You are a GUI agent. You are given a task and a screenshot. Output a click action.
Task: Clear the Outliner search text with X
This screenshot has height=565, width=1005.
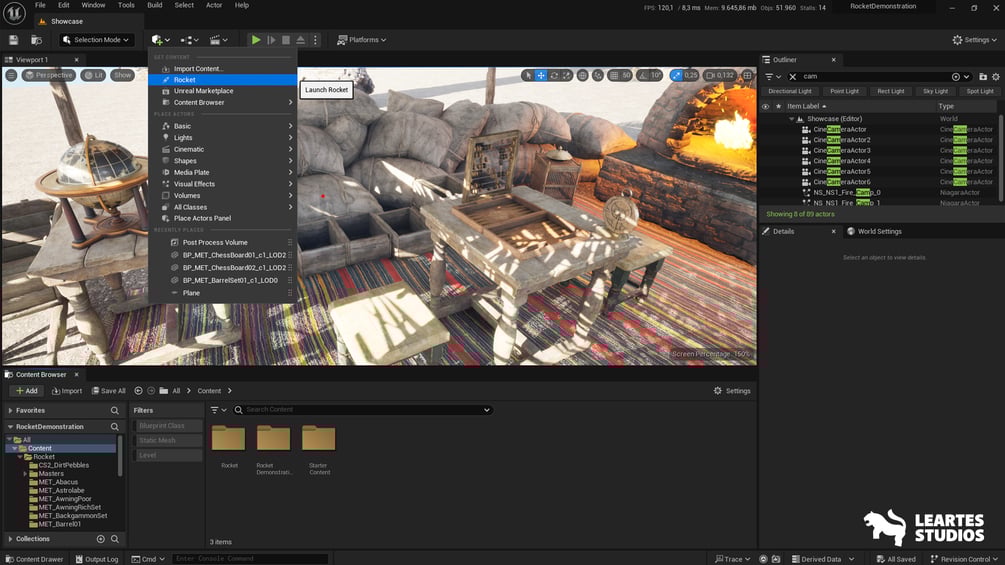point(793,77)
